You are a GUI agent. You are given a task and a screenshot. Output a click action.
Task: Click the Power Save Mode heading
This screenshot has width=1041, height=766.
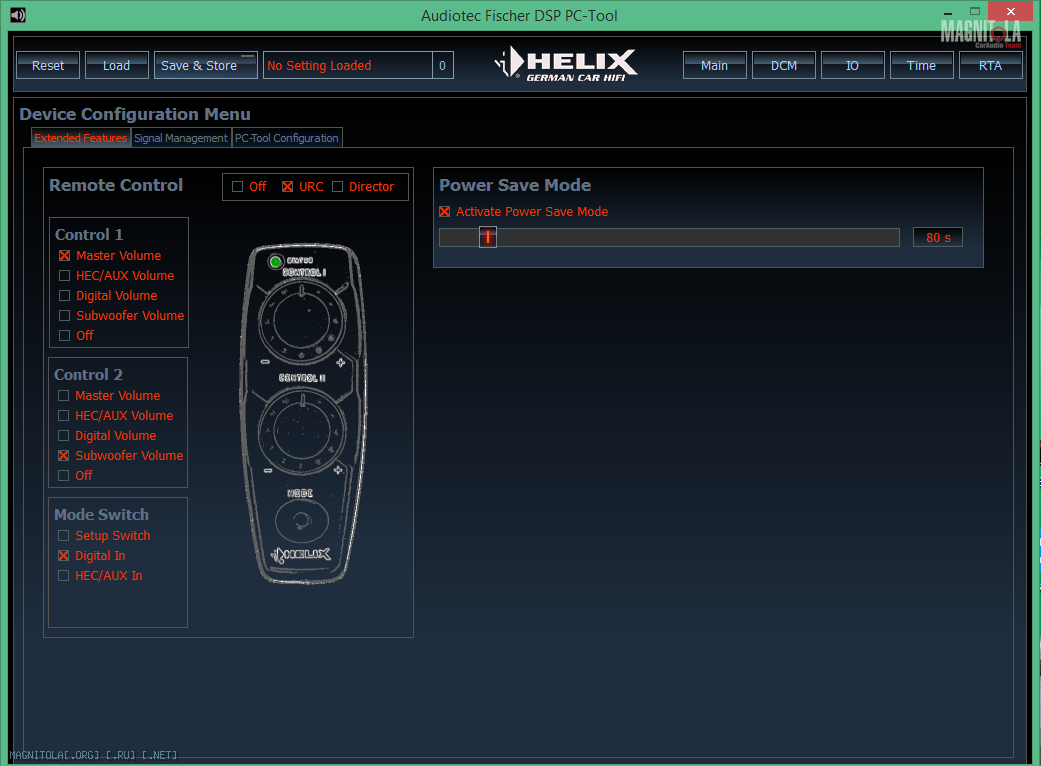click(515, 185)
